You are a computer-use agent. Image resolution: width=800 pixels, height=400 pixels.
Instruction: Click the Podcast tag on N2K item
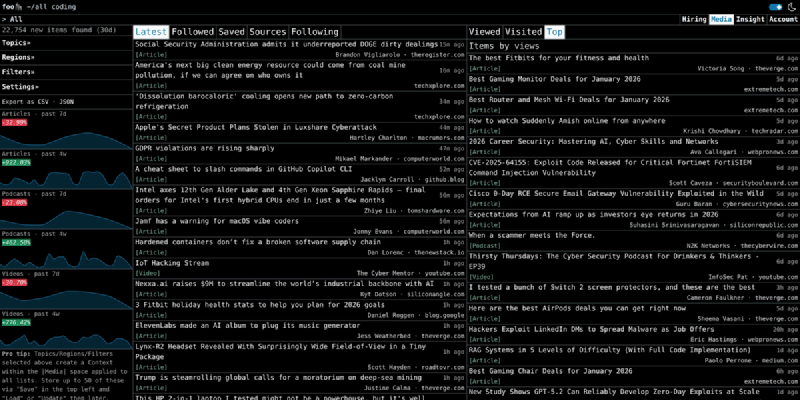(x=486, y=244)
